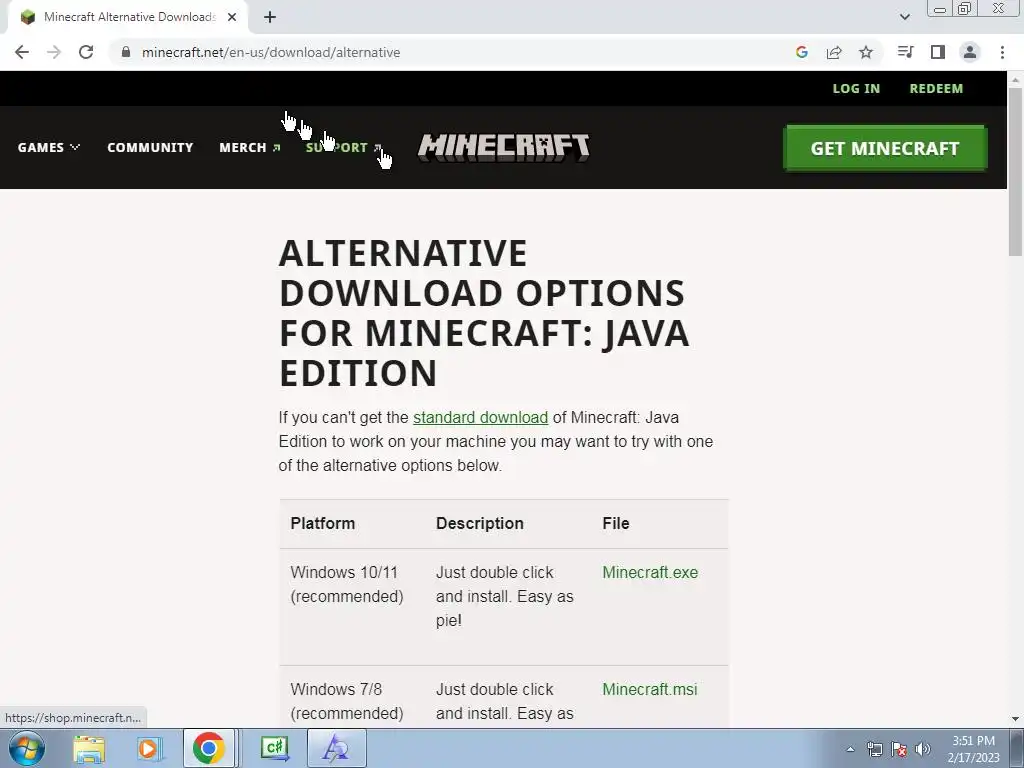Click the Minecraft logo

point(504,148)
